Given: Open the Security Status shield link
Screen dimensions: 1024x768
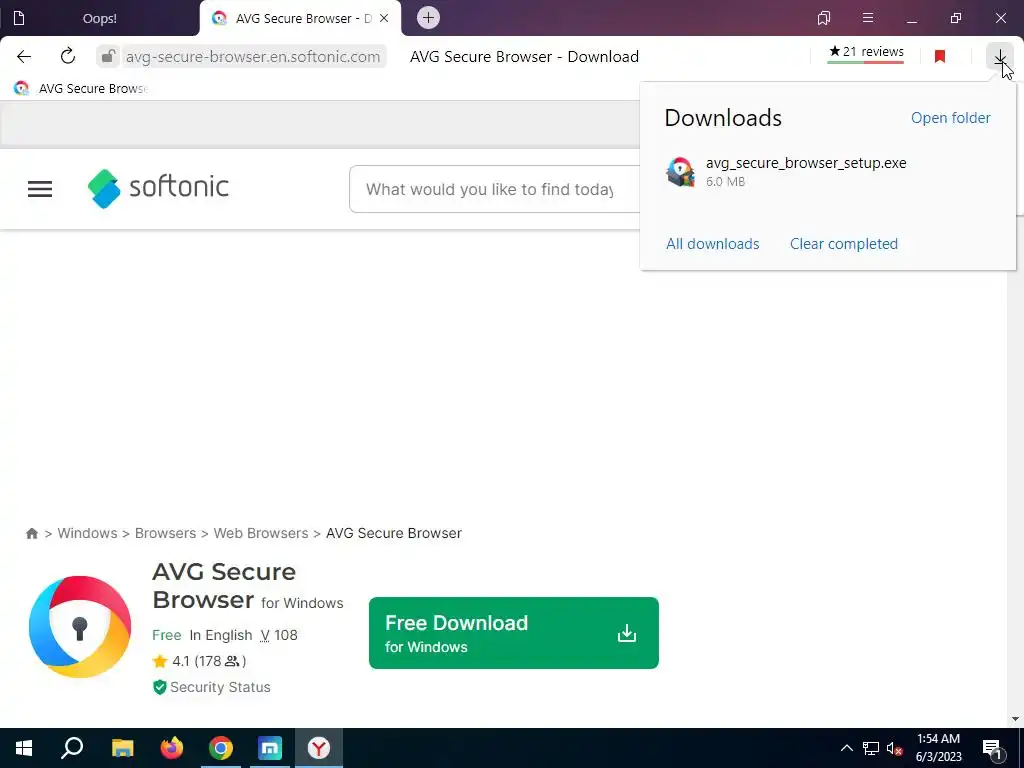Looking at the screenshot, I should (x=211, y=687).
